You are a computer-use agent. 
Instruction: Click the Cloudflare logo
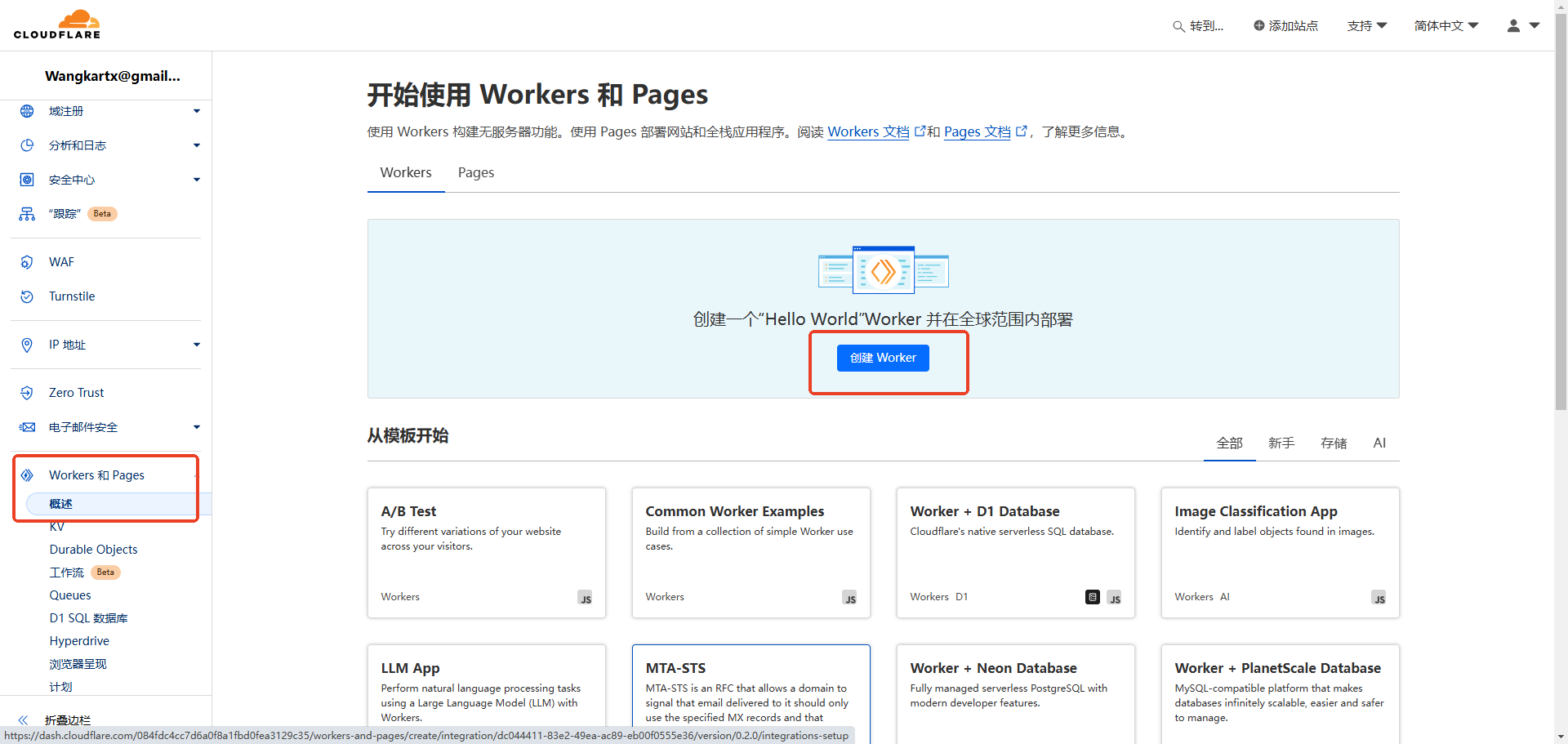56,25
